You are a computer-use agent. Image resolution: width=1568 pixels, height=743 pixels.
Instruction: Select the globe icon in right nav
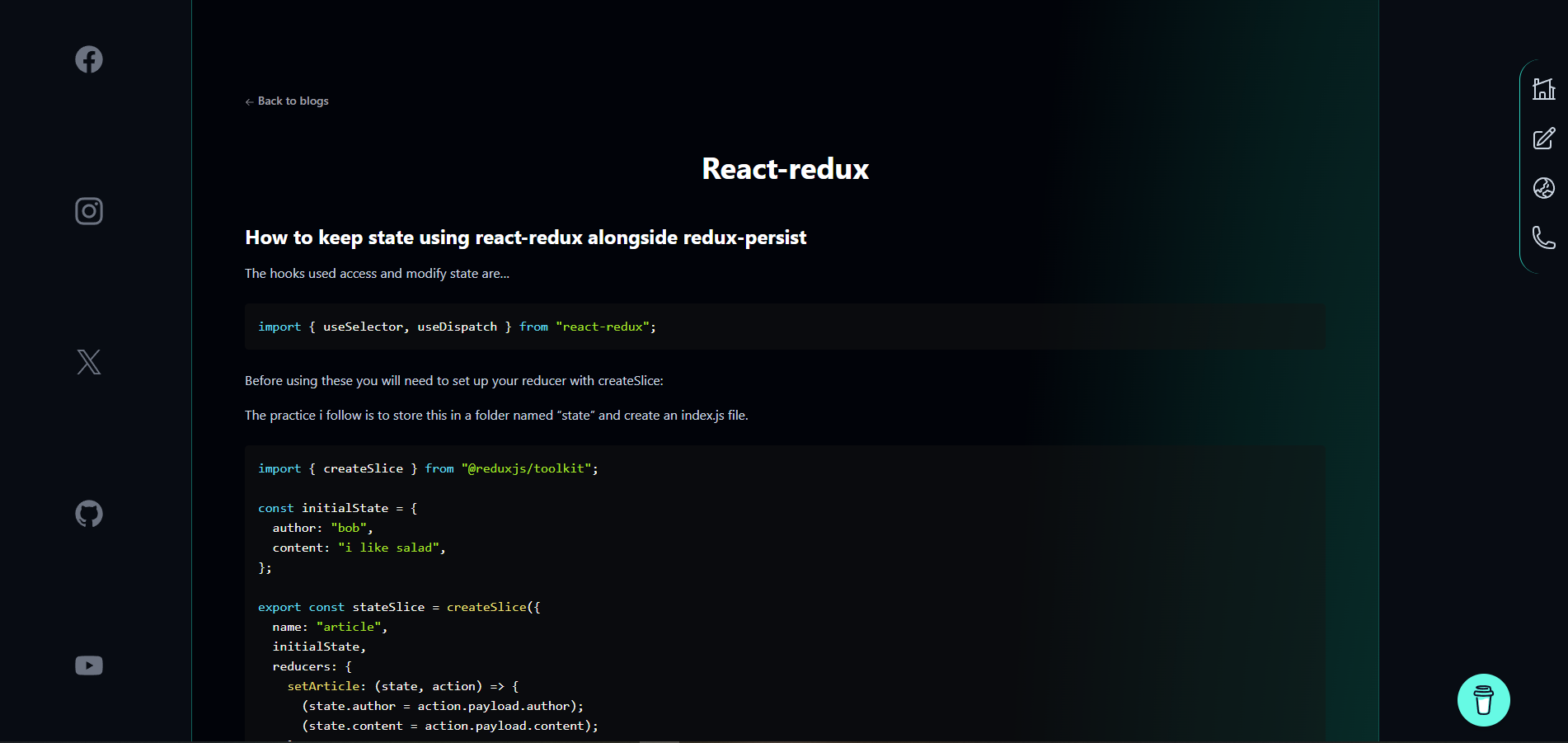coord(1544,188)
